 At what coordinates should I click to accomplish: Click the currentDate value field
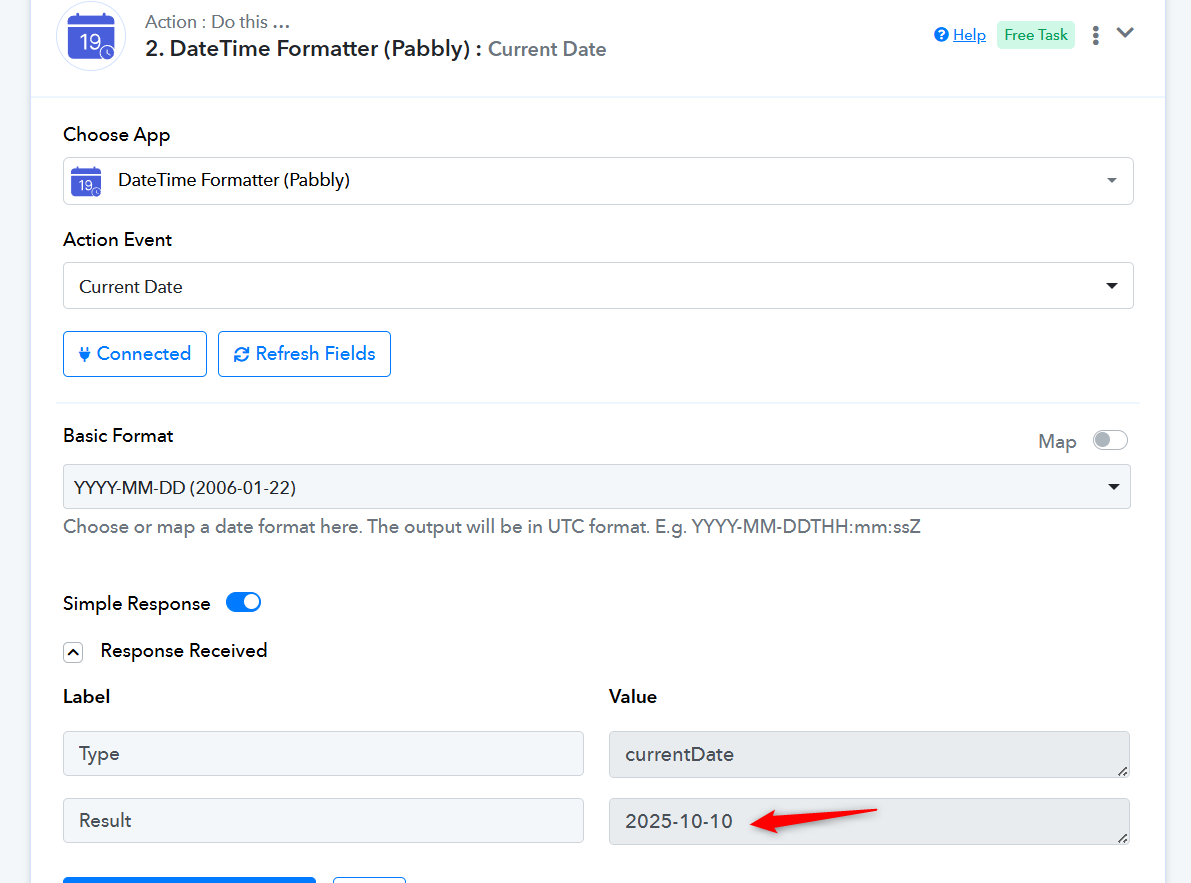[869, 755]
